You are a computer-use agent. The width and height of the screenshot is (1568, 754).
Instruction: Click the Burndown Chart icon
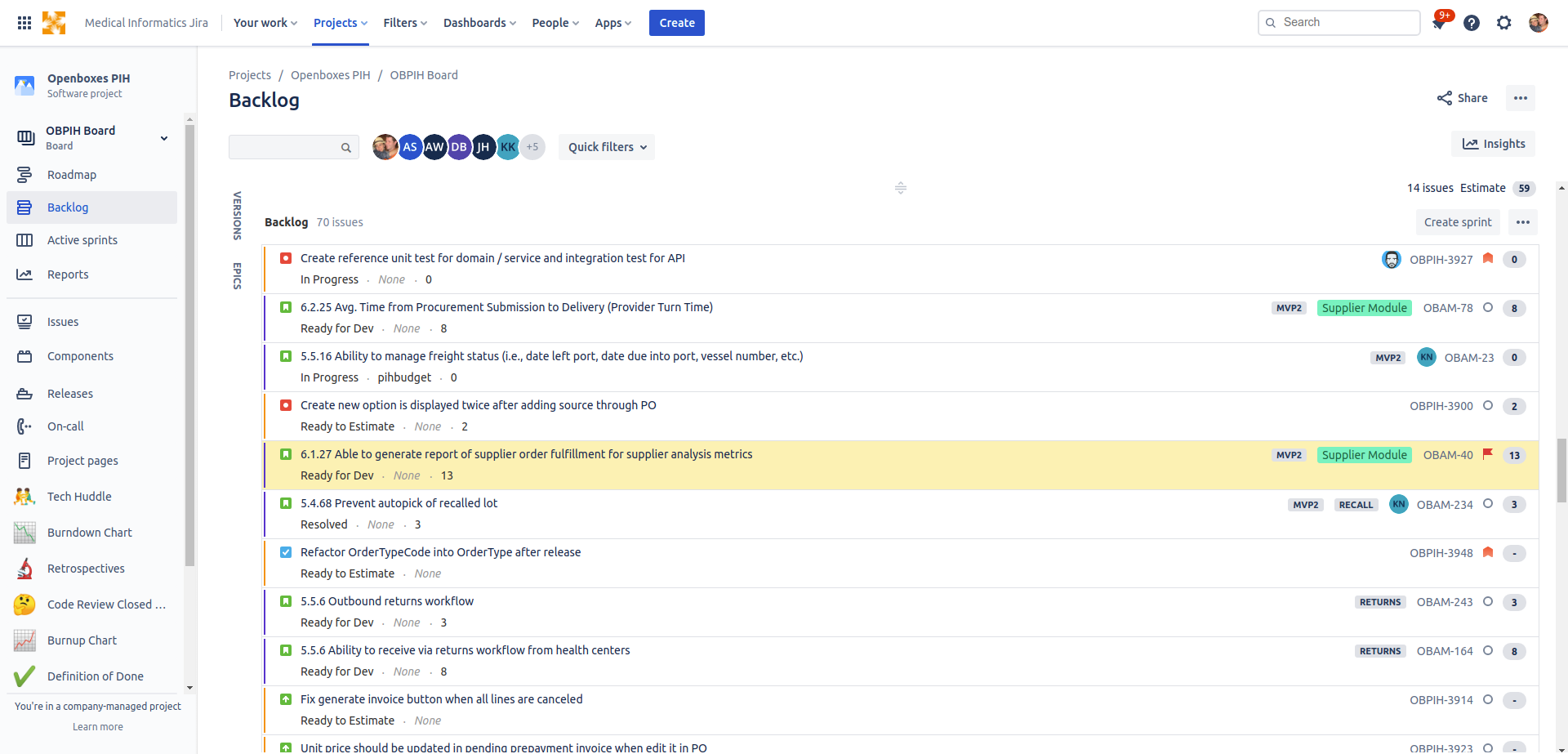24,533
